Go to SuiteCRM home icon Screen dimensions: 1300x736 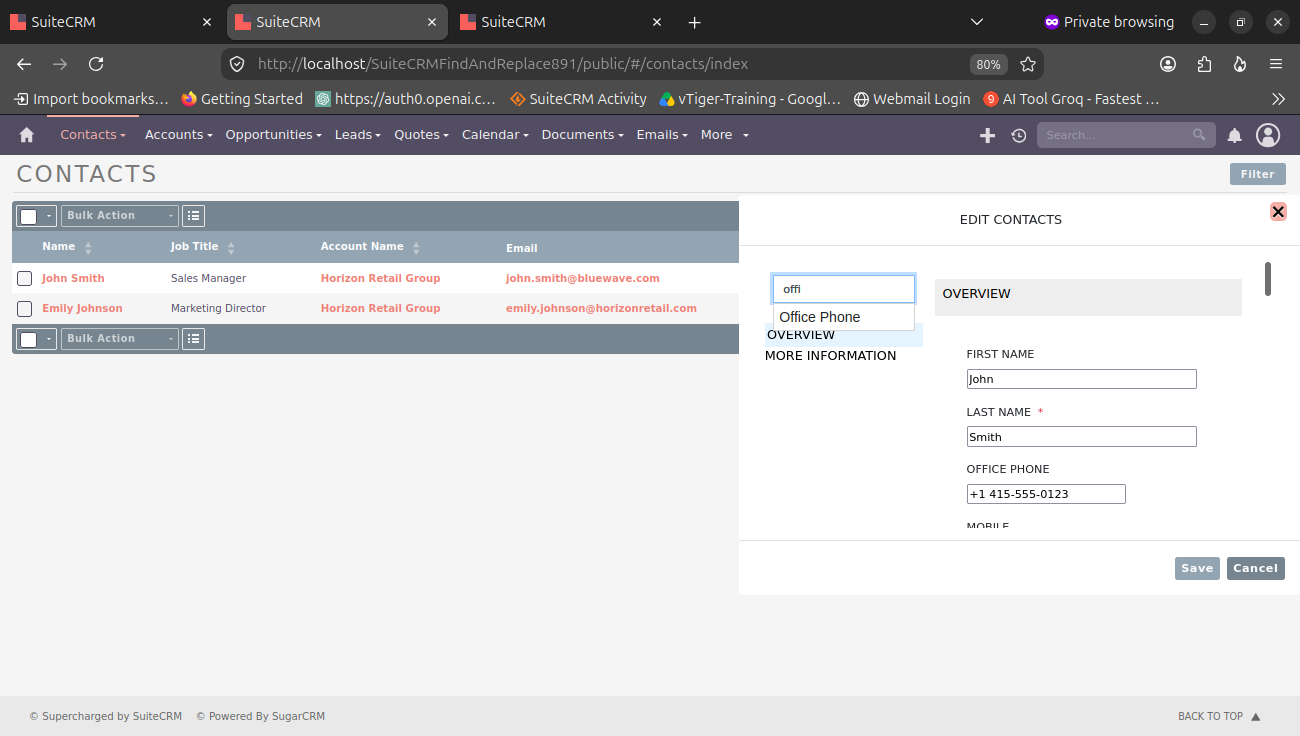coord(27,135)
